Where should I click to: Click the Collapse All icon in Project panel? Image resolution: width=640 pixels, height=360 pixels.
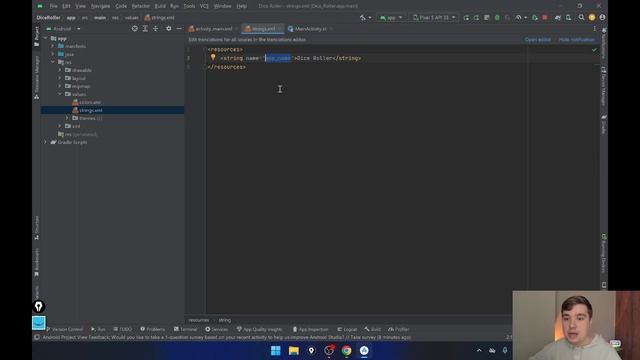[156, 29]
